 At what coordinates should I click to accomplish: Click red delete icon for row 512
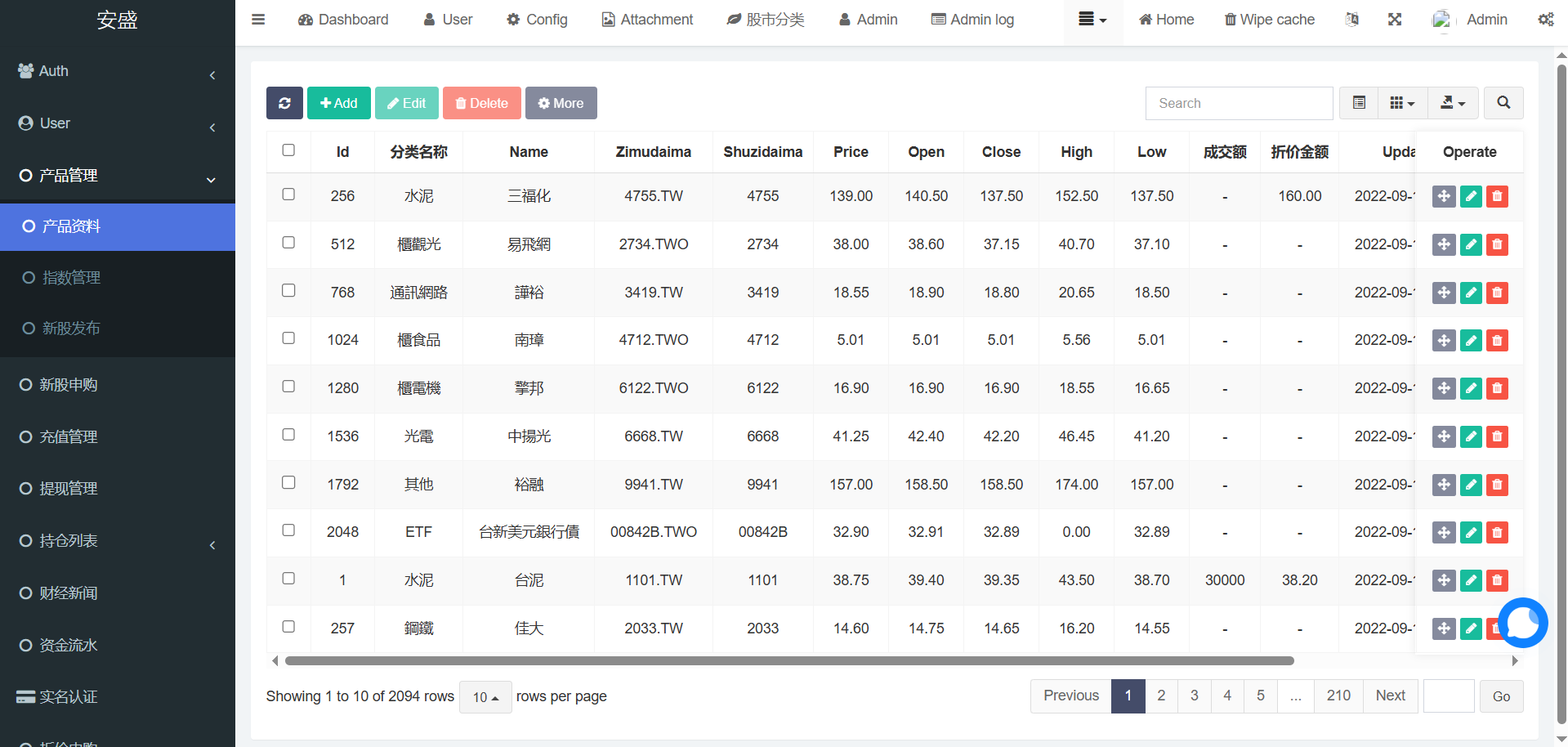(1497, 244)
